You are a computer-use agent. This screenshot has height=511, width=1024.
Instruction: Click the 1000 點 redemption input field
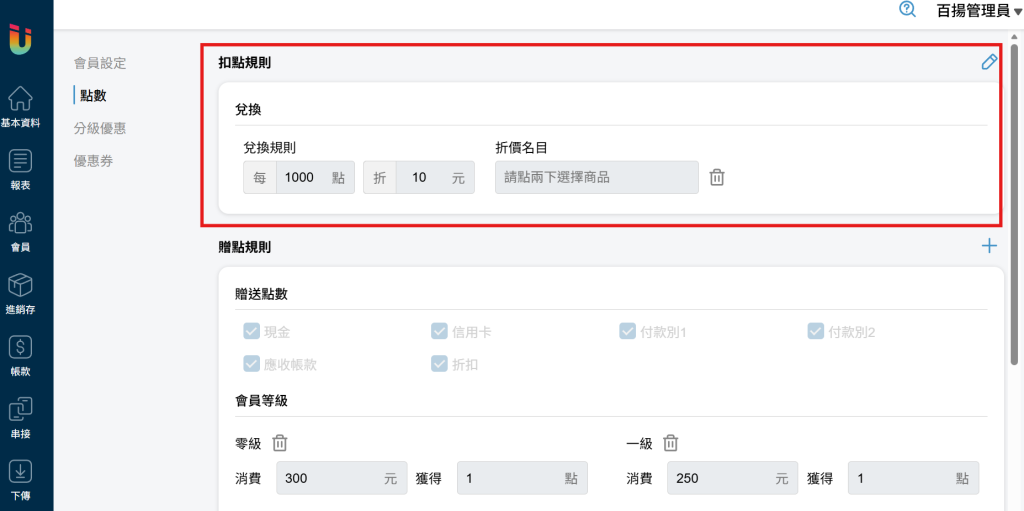click(302, 177)
